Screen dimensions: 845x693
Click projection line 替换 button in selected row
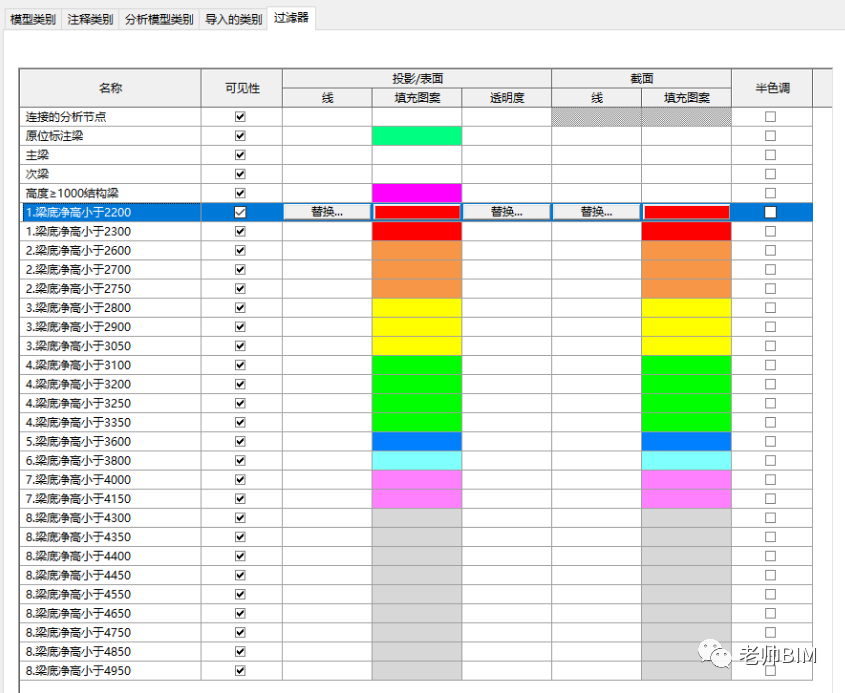(x=327, y=212)
